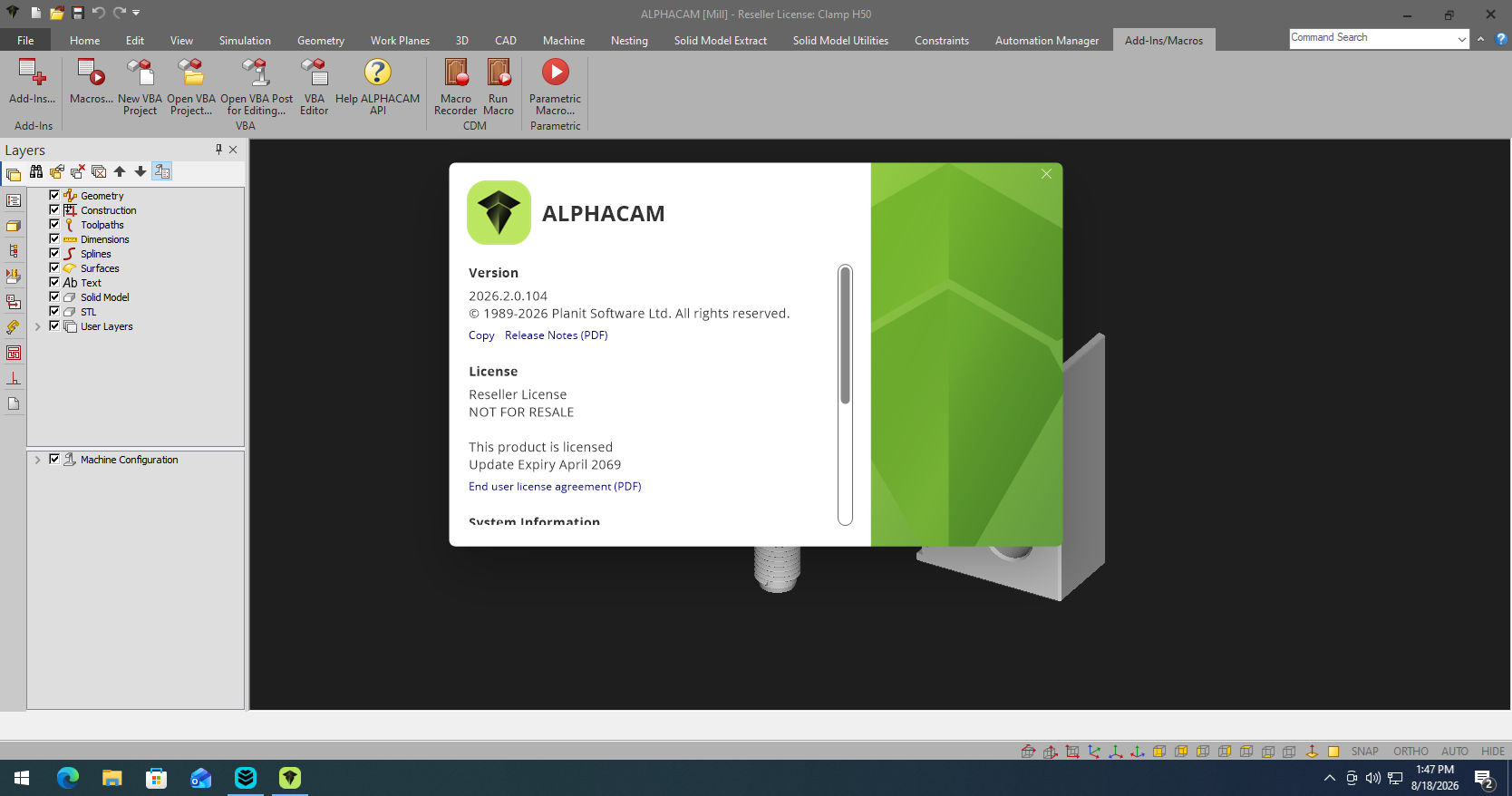Close the Layers panel
The width and height of the screenshot is (1512, 796).
pyautogui.click(x=233, y=150)
